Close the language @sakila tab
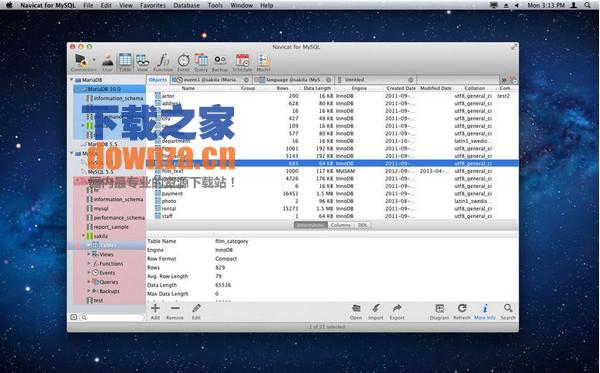The width and height of the screenshot is (600, 373). click(x=328, y=80)
